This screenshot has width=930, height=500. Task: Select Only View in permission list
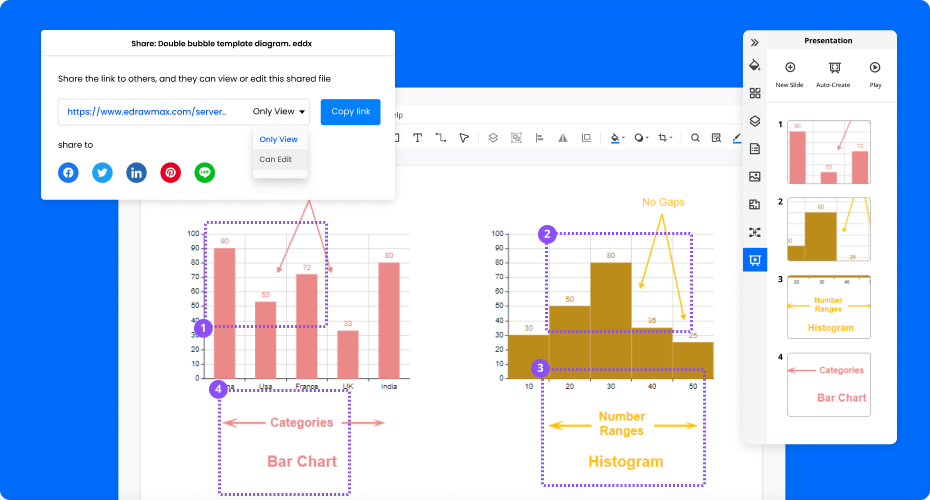pyautogui.click(x=278, y=139)
